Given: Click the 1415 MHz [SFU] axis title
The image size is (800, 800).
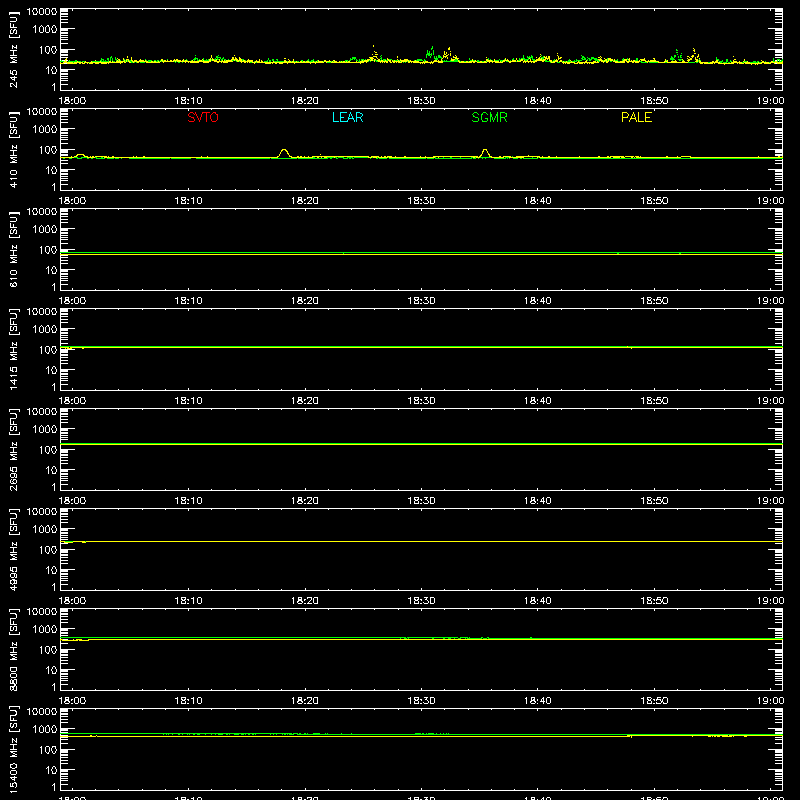Looking at the screenshot, I should (x=14, y=349).
